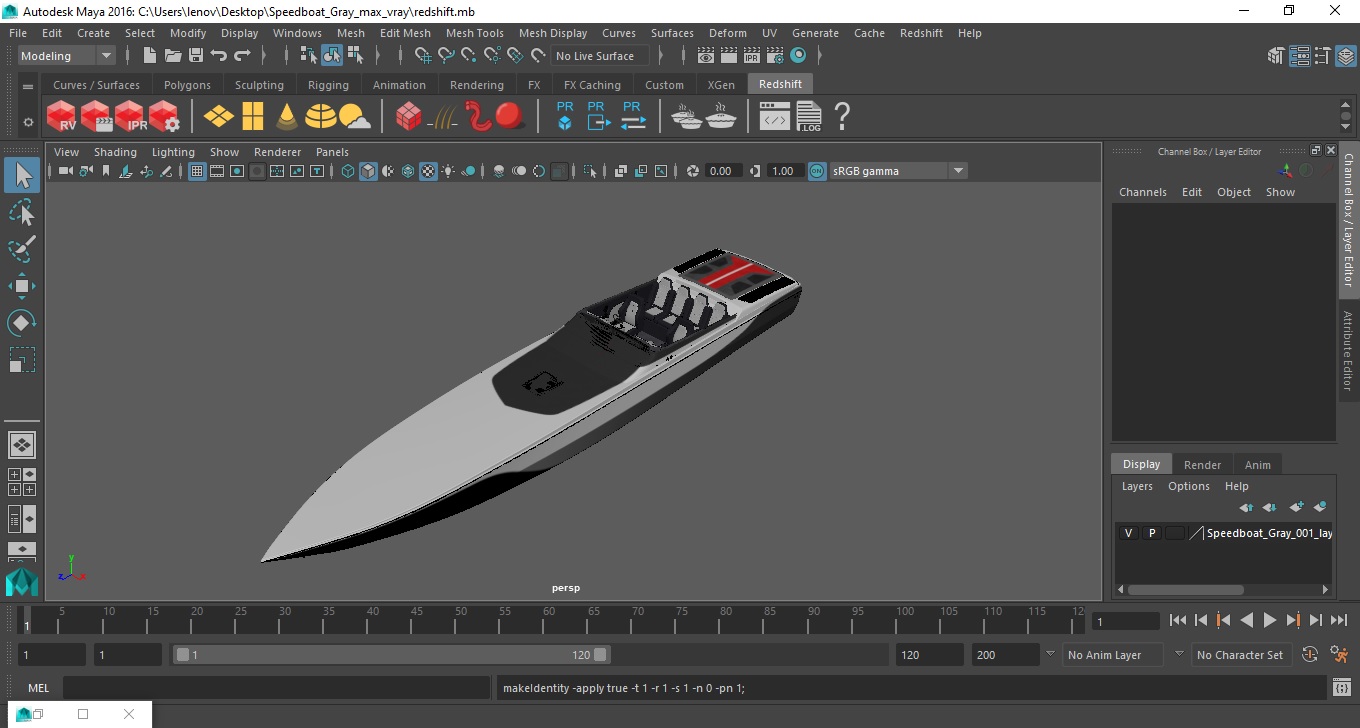
Task: Open the script editor icon
Action: (x=1342, y=688)
